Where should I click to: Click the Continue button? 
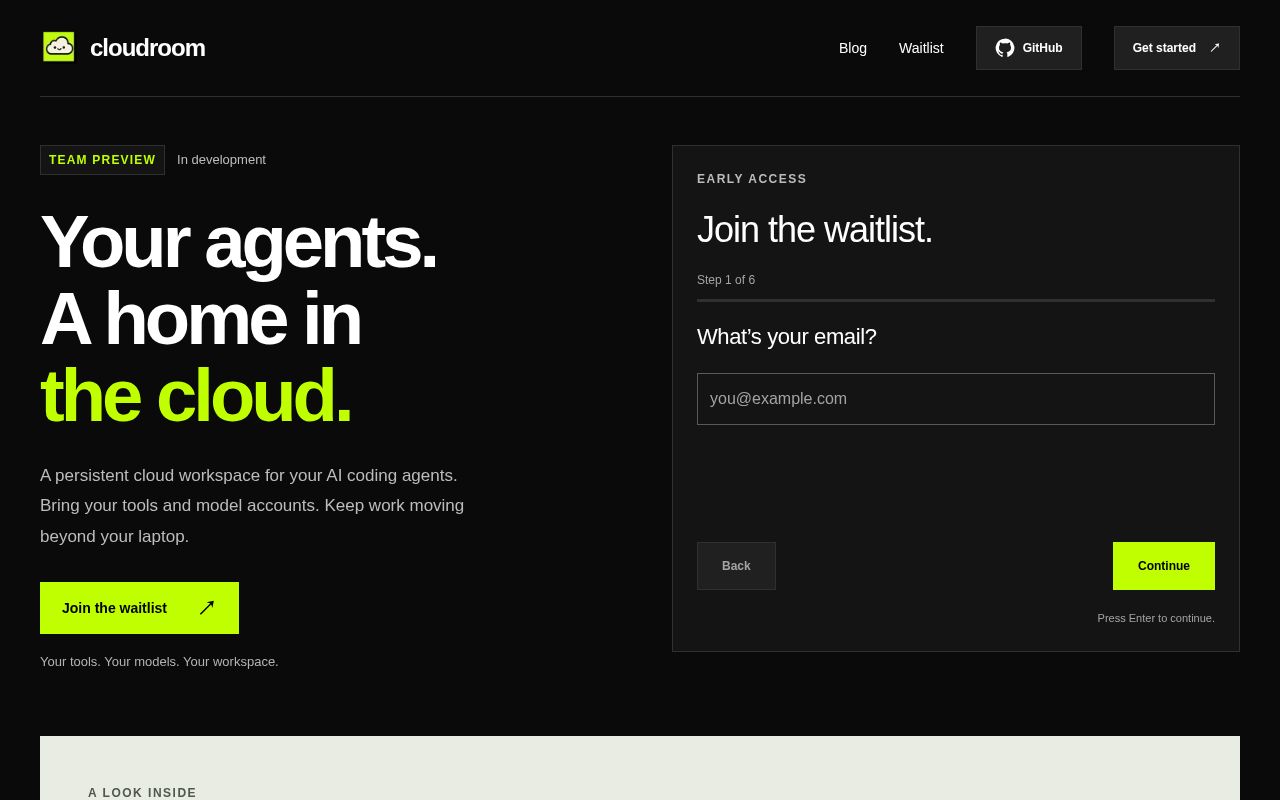point(1164,566)
